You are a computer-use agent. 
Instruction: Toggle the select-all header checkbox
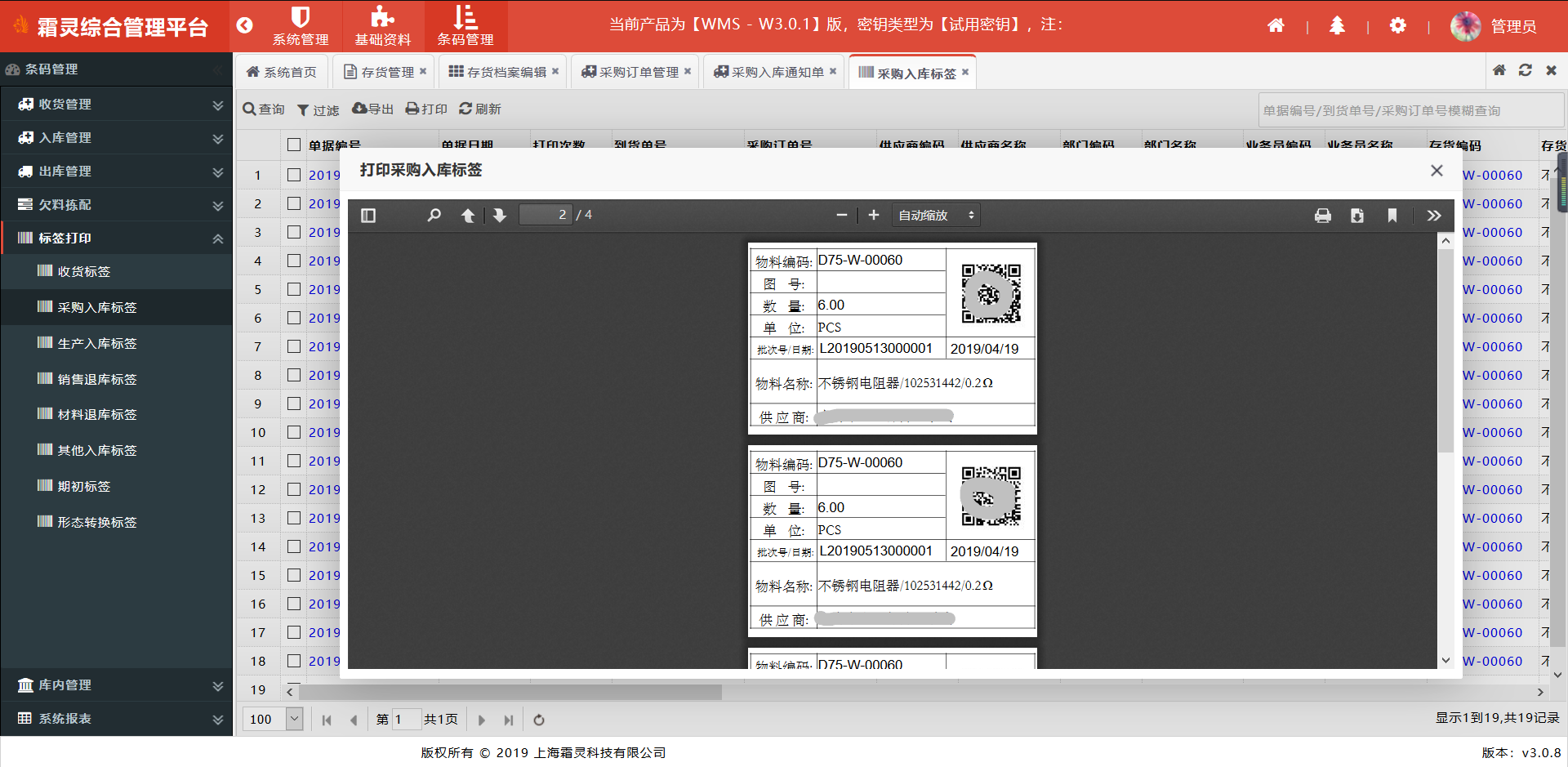point(294,145)
